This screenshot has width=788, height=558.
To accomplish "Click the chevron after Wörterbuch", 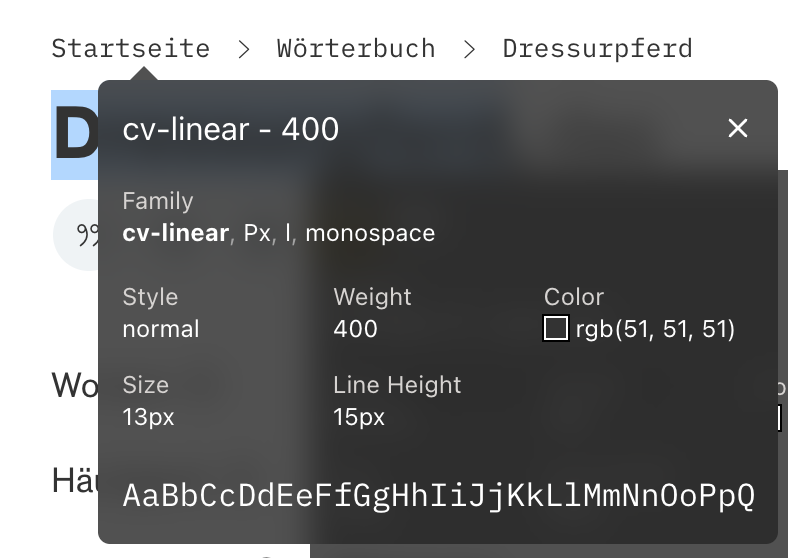I will (469, 49).
